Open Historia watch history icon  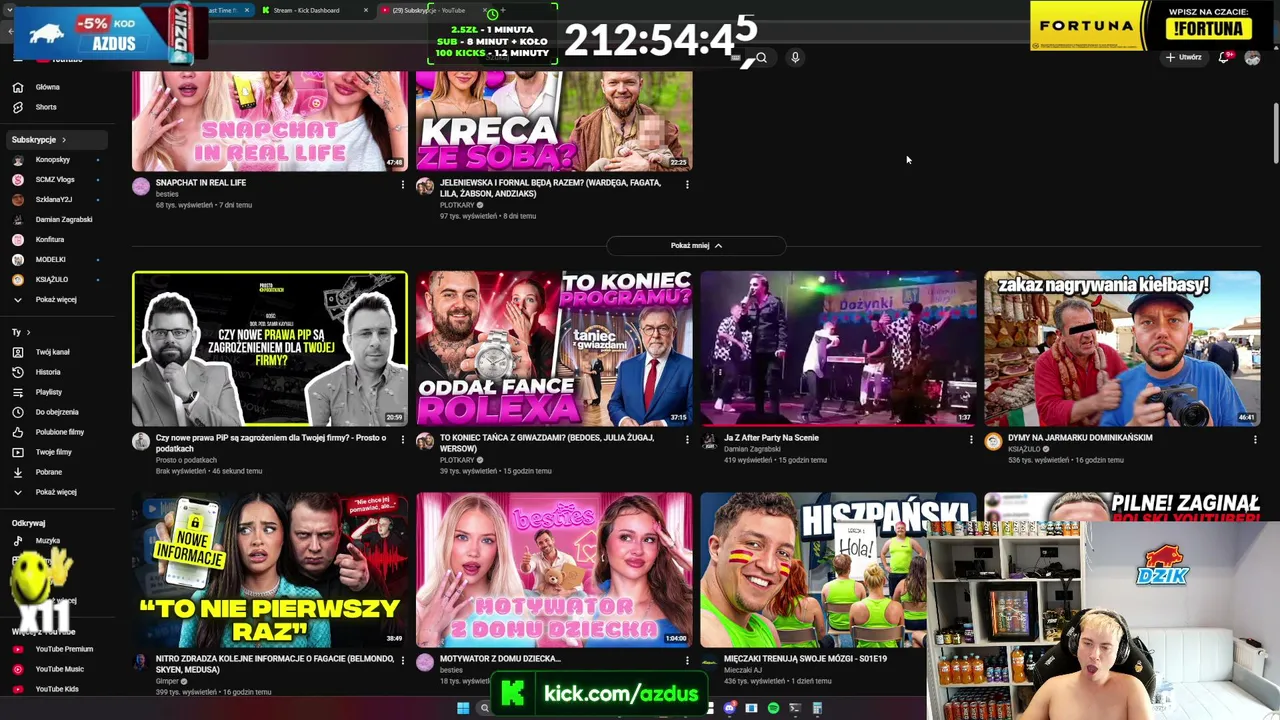17,372
